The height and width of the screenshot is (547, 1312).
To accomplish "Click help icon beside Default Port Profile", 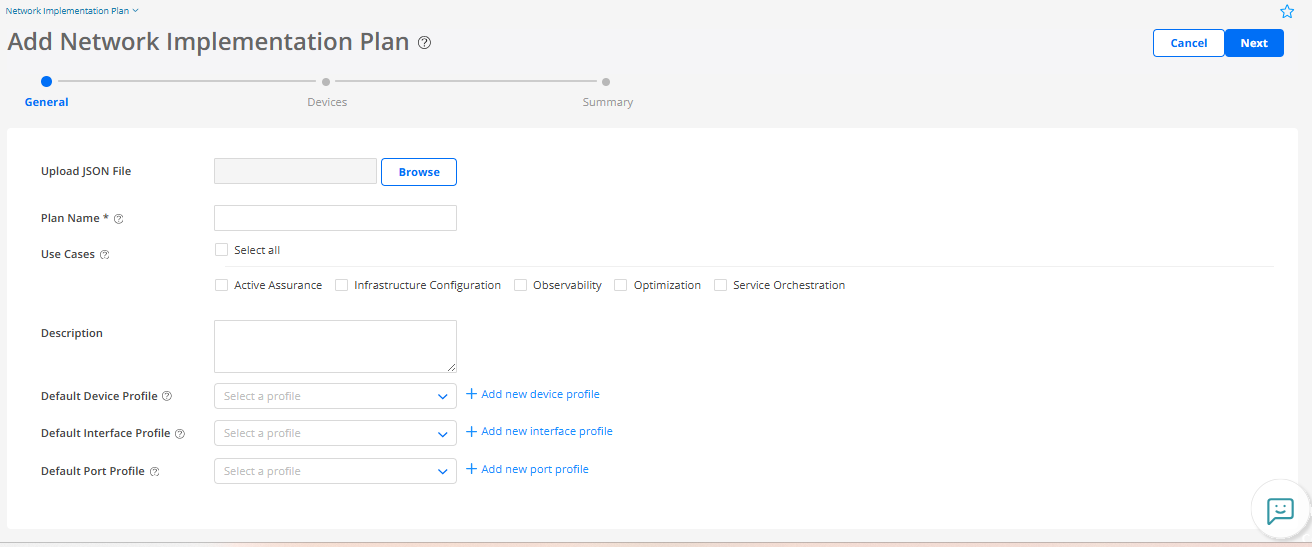I will 155,471.
